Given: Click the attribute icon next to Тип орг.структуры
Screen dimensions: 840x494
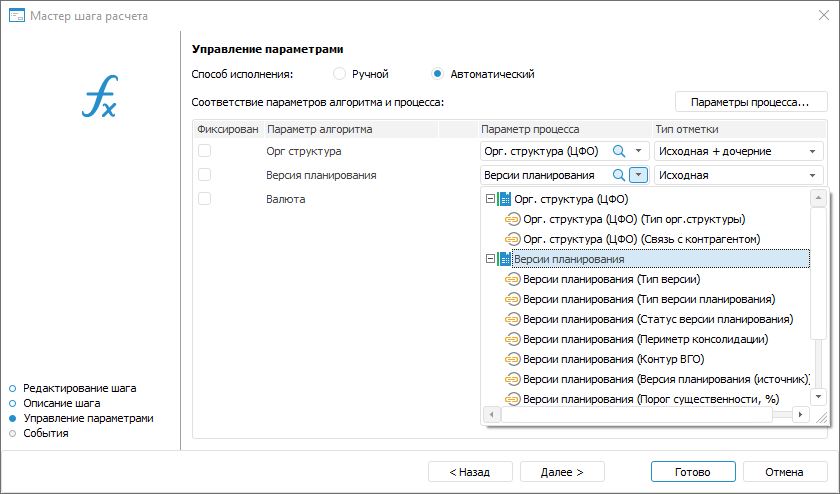Looking at the screenshot, I should pyautogui.click(x=513, y=219).
